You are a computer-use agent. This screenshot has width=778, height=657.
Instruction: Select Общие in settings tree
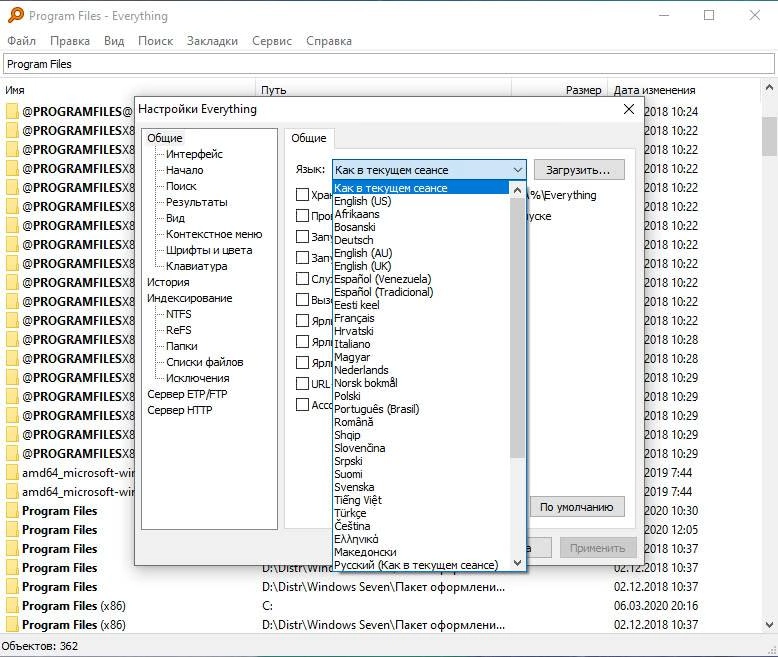tap(165, 138)
